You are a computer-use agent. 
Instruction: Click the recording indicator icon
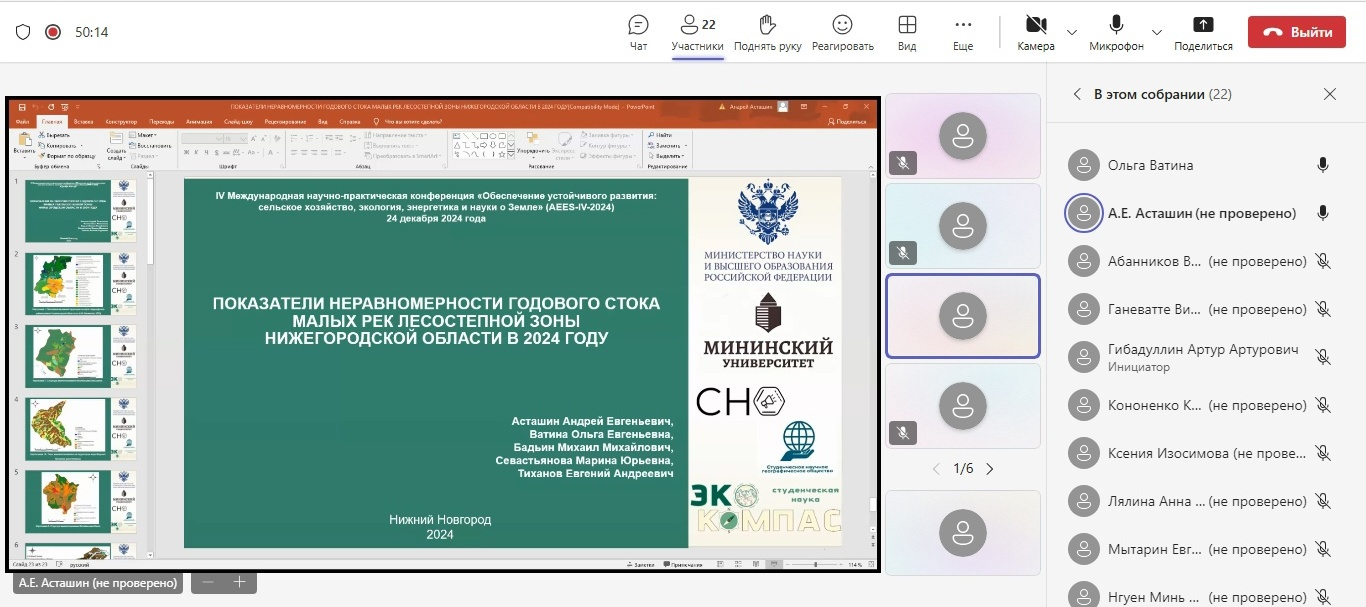[x=53, y=32]
